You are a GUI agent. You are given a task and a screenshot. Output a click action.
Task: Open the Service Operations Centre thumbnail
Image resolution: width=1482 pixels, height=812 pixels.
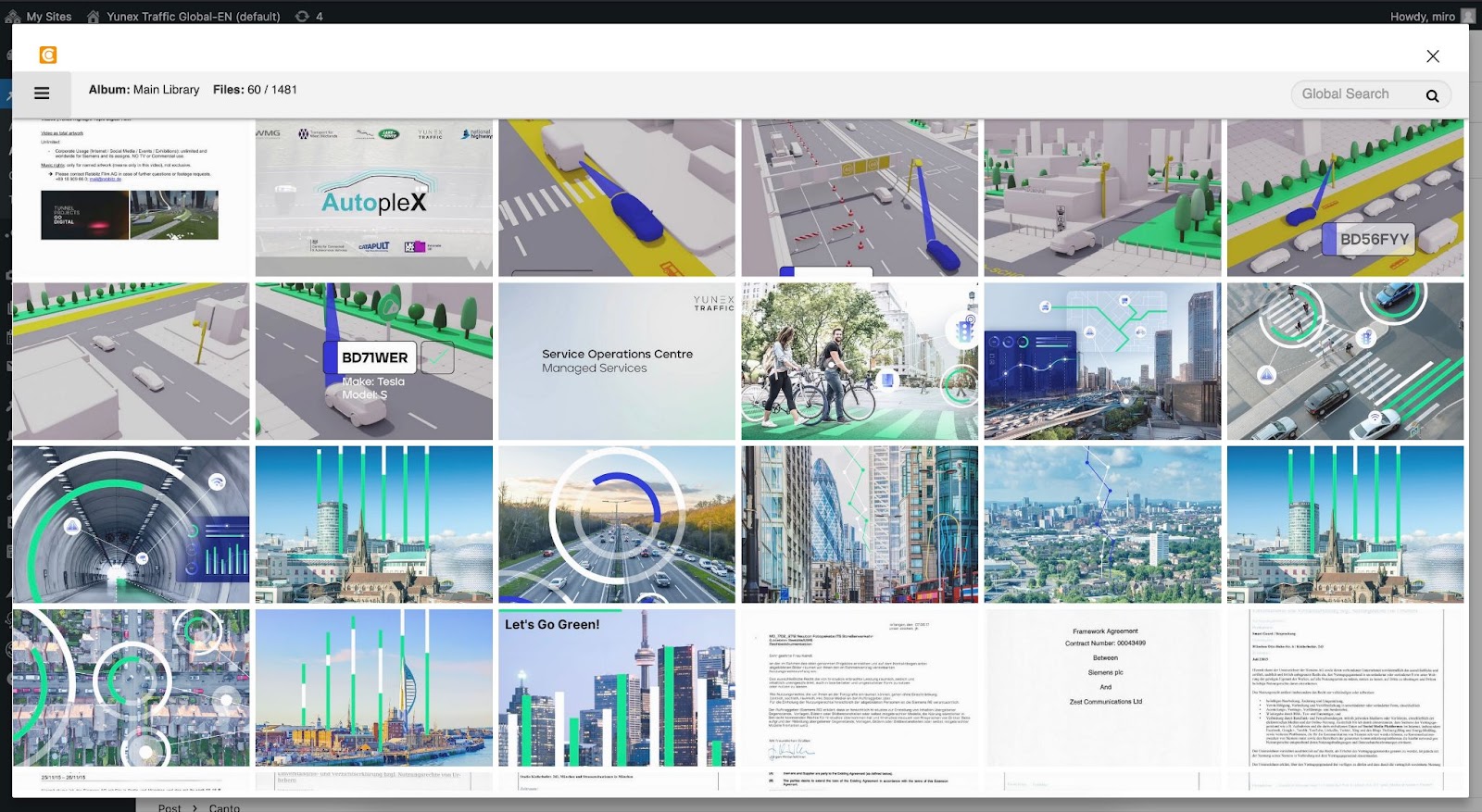tap(617, 361)
